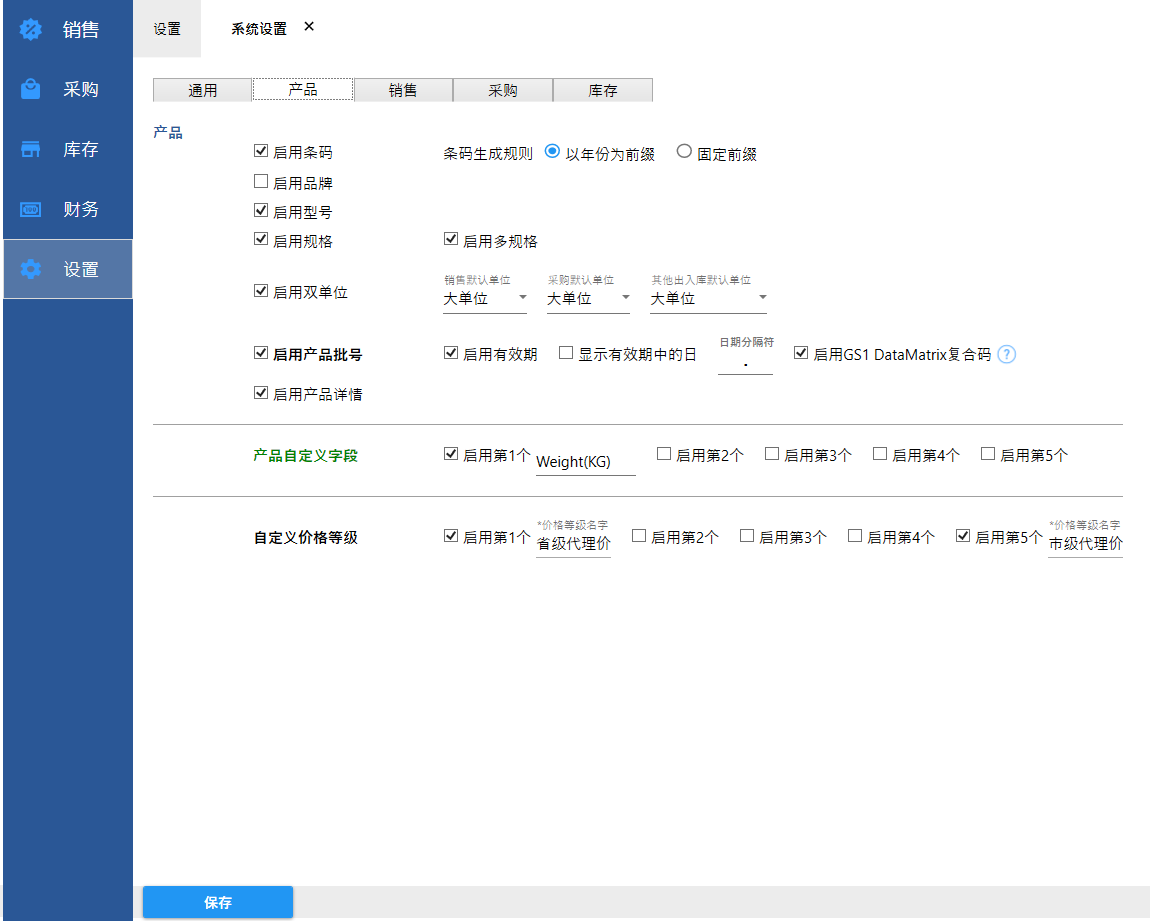Click the Weight(KG) custom field input
The image size is (1150, 921).
click(585, 462)
